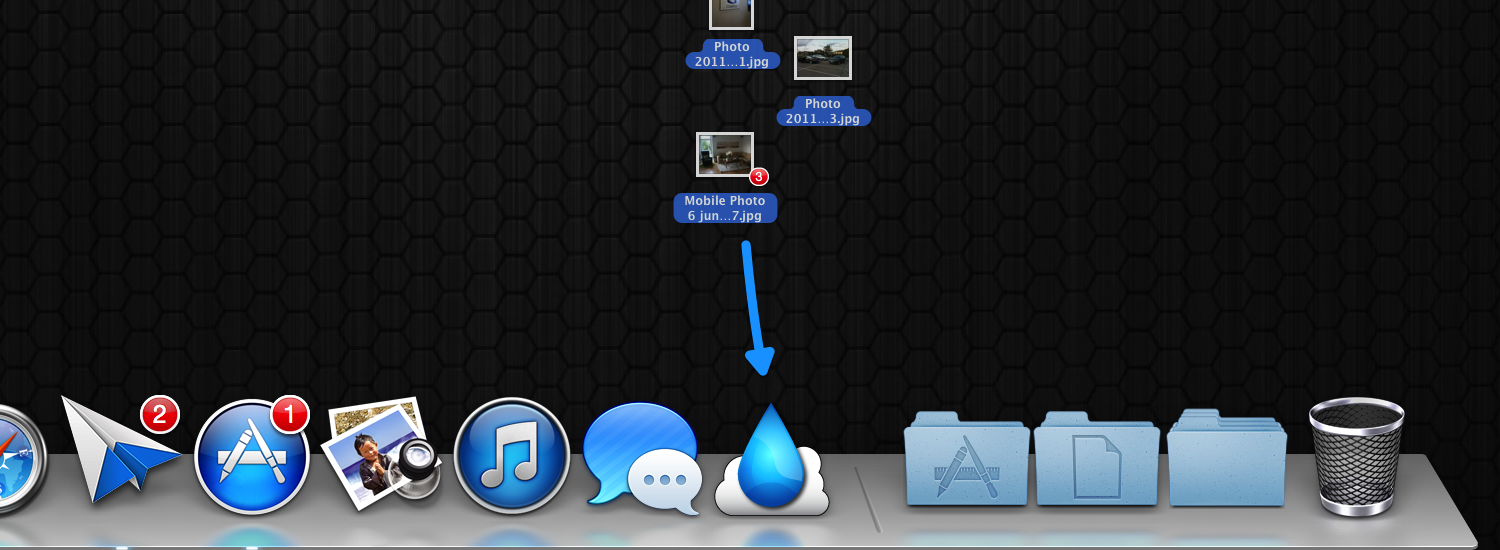
Task: Open the App Store in Dock
Action: 251,455
